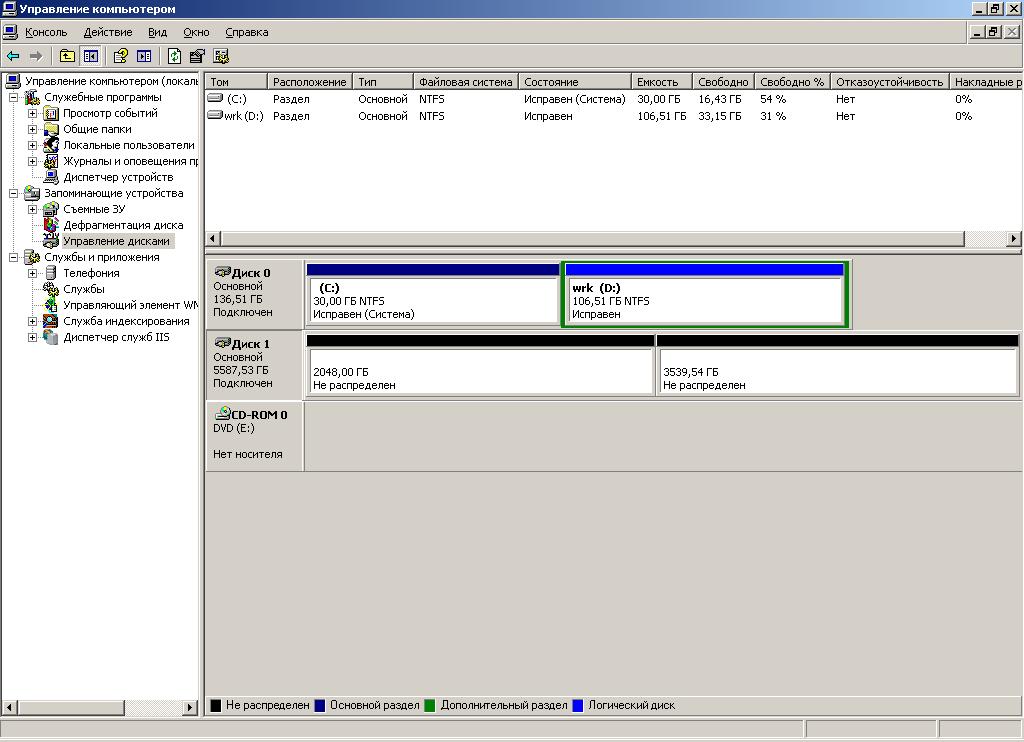Click the Диск 0 disk label

251,273
